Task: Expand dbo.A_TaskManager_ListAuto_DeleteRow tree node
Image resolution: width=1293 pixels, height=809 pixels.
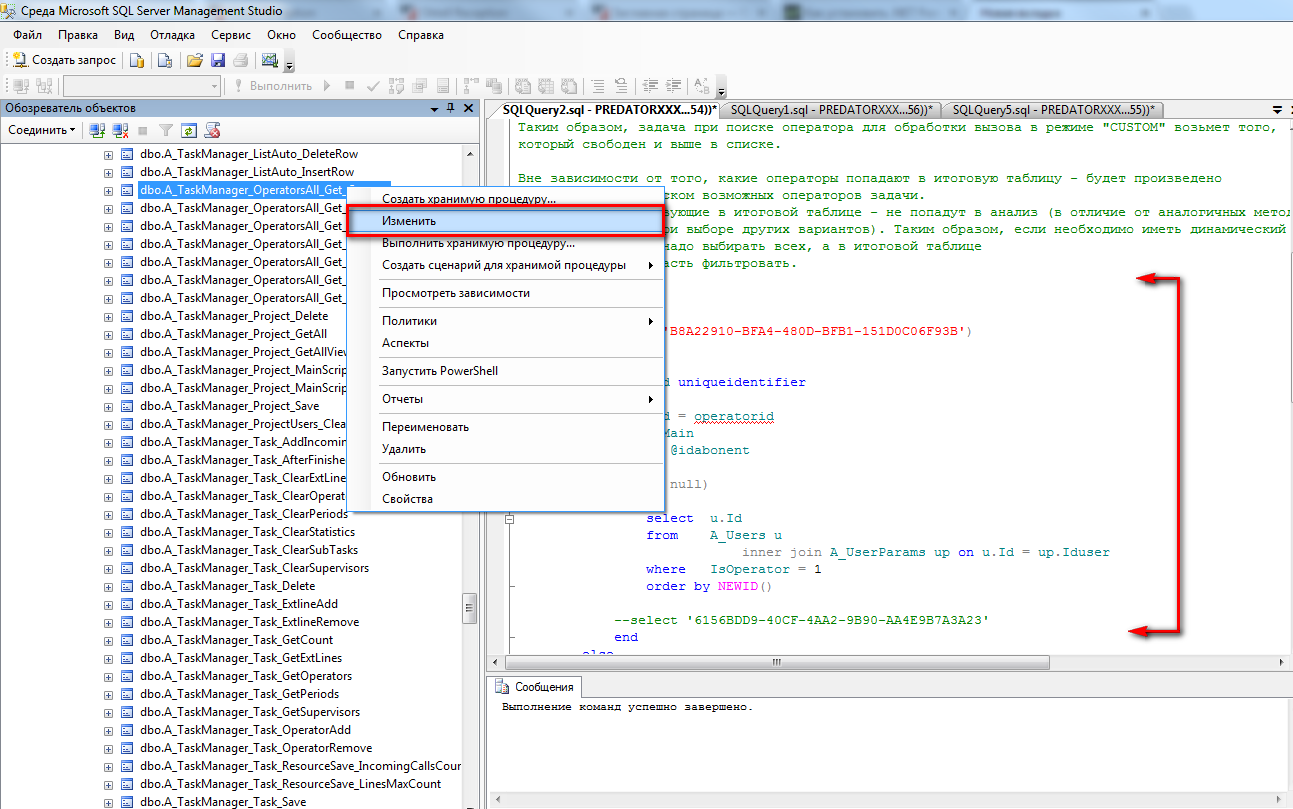Action: pos(109,155)
